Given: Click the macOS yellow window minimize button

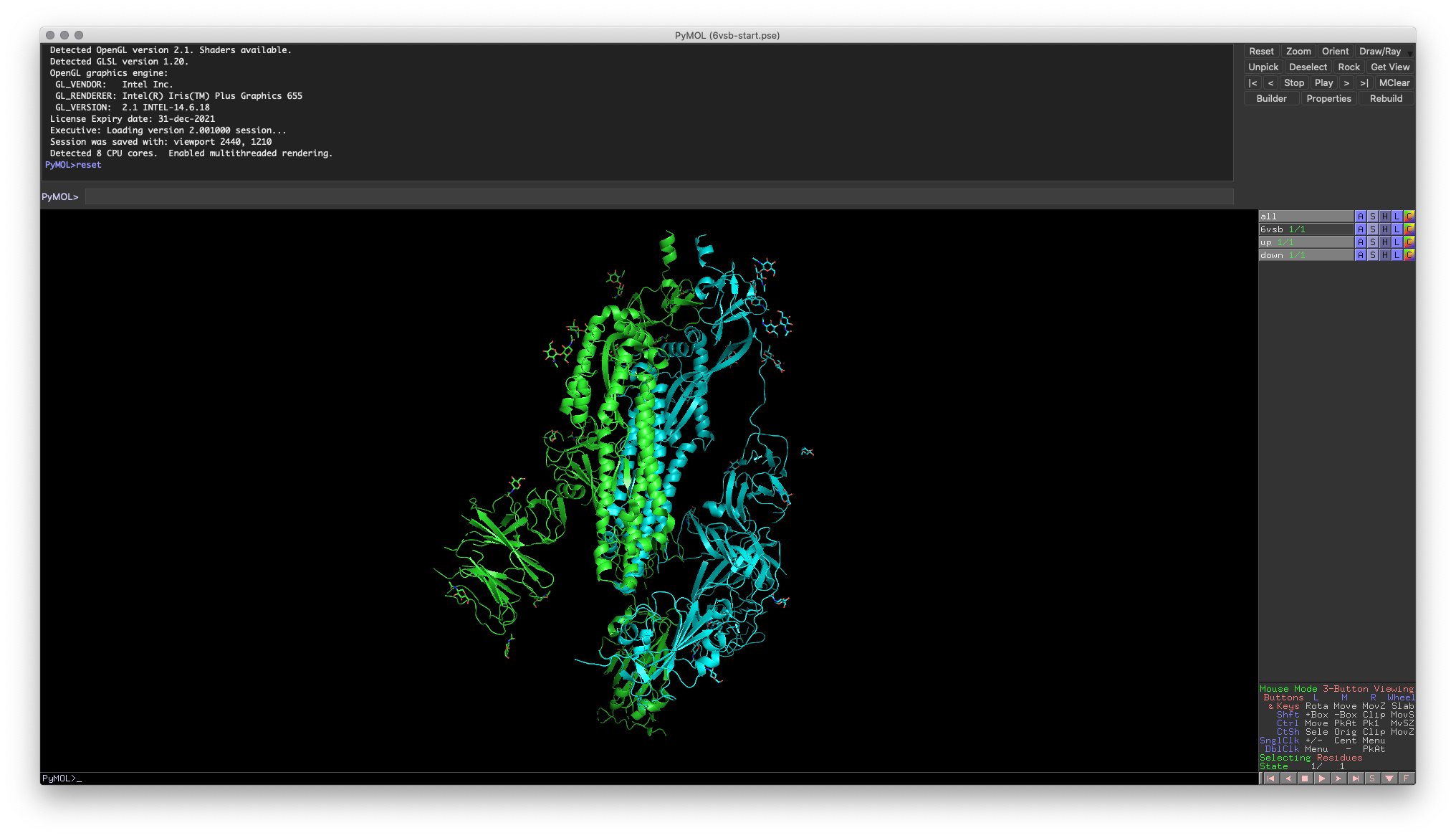Looking at the screenshot, I should click(x=64, y=35).
